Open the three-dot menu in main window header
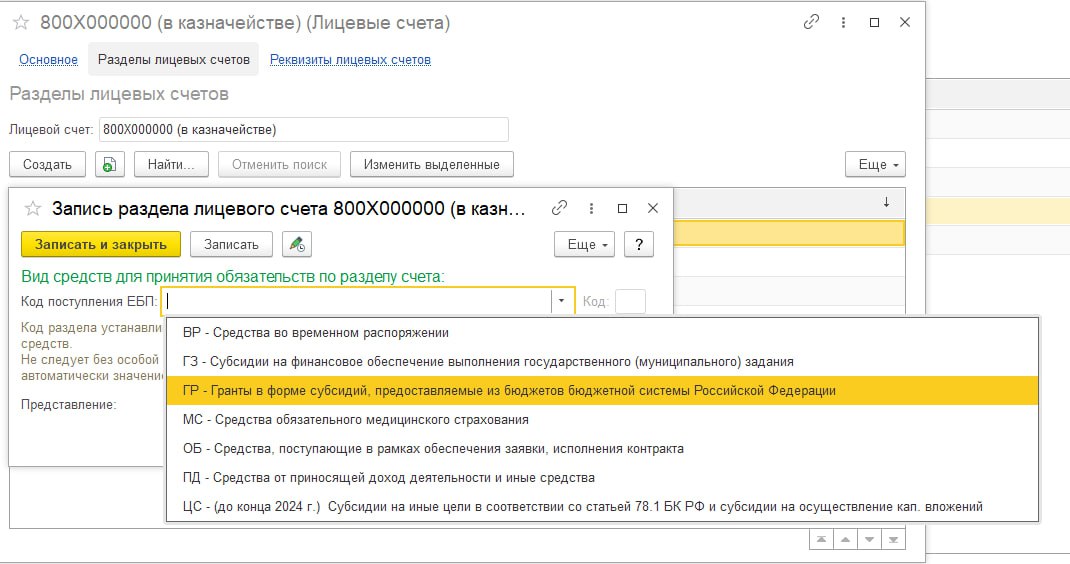The image size is (1070, 564). tap(844, 22)
